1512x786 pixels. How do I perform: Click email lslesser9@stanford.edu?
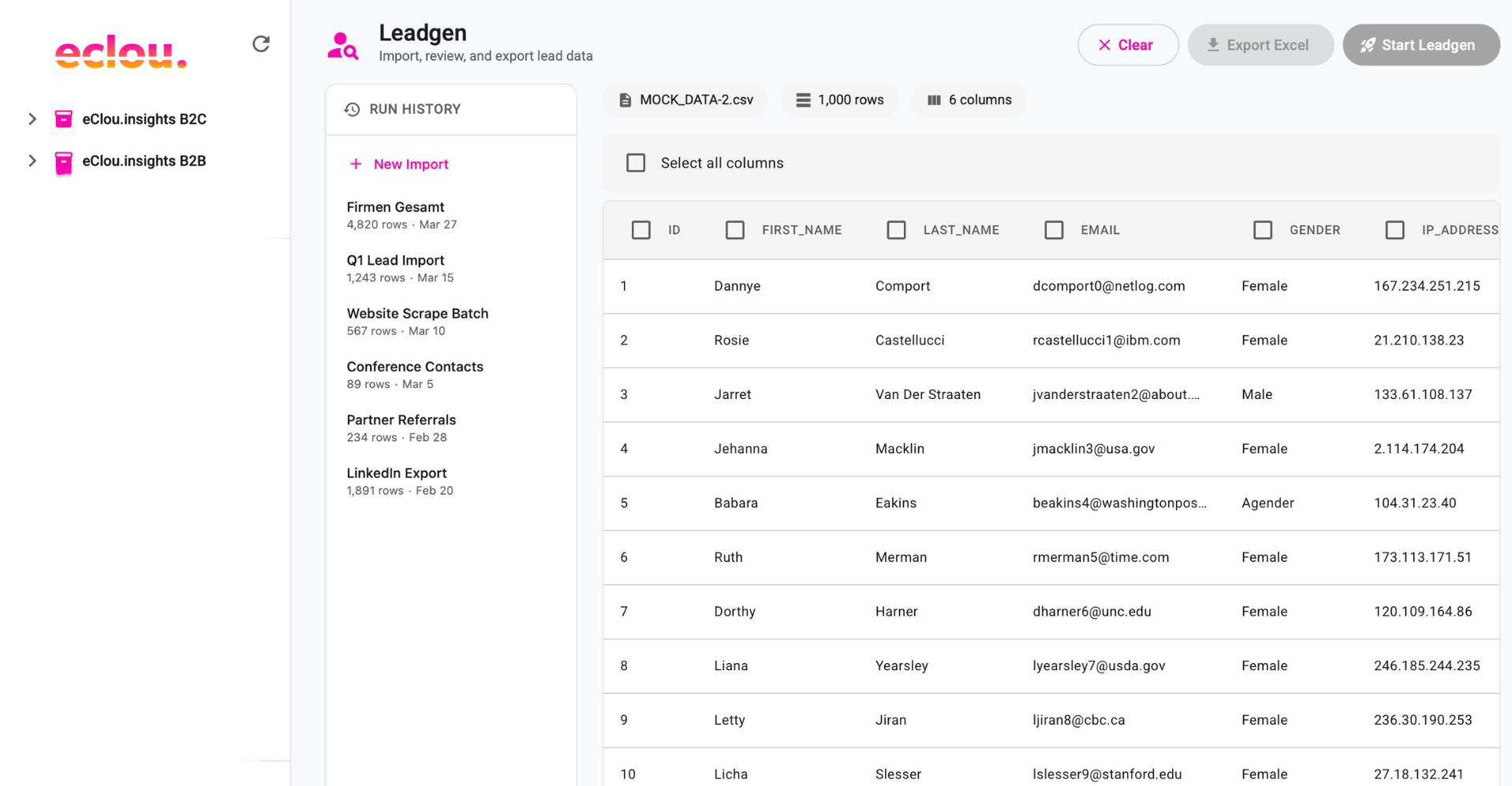pos(1107,775)
